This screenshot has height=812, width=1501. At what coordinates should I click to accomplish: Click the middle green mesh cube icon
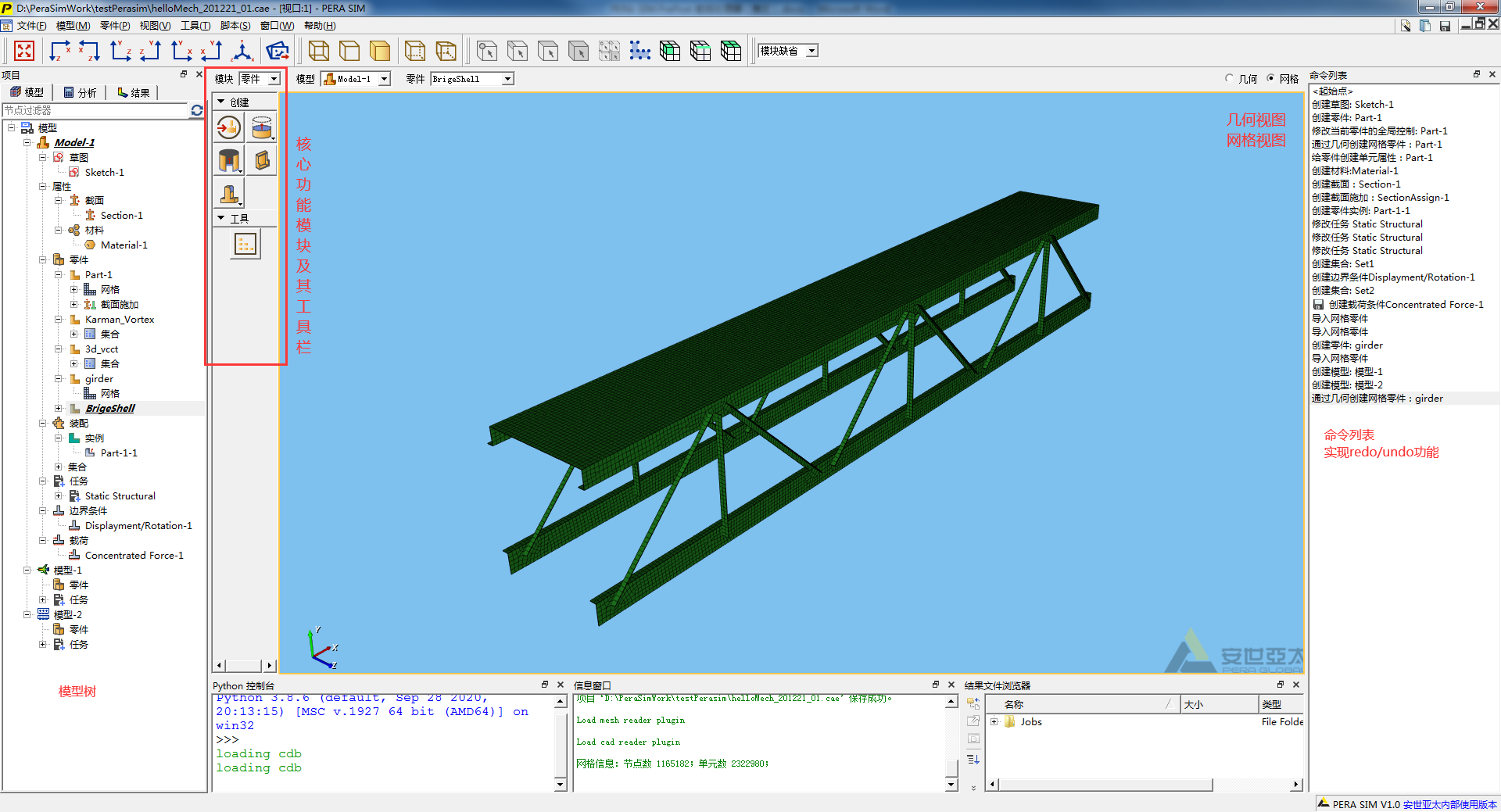pos(700,52)
